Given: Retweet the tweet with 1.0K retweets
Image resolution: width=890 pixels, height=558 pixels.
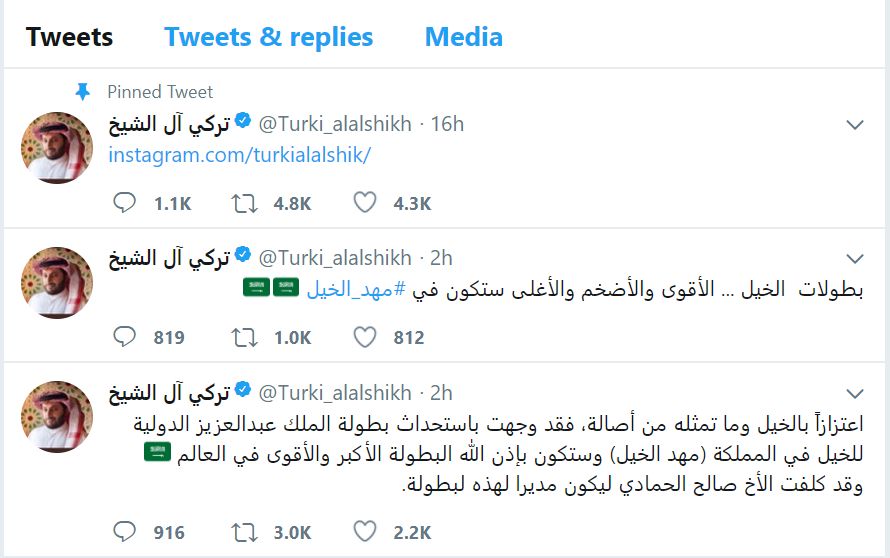Looking at the screenshot, I should click(x=243, y=338).
